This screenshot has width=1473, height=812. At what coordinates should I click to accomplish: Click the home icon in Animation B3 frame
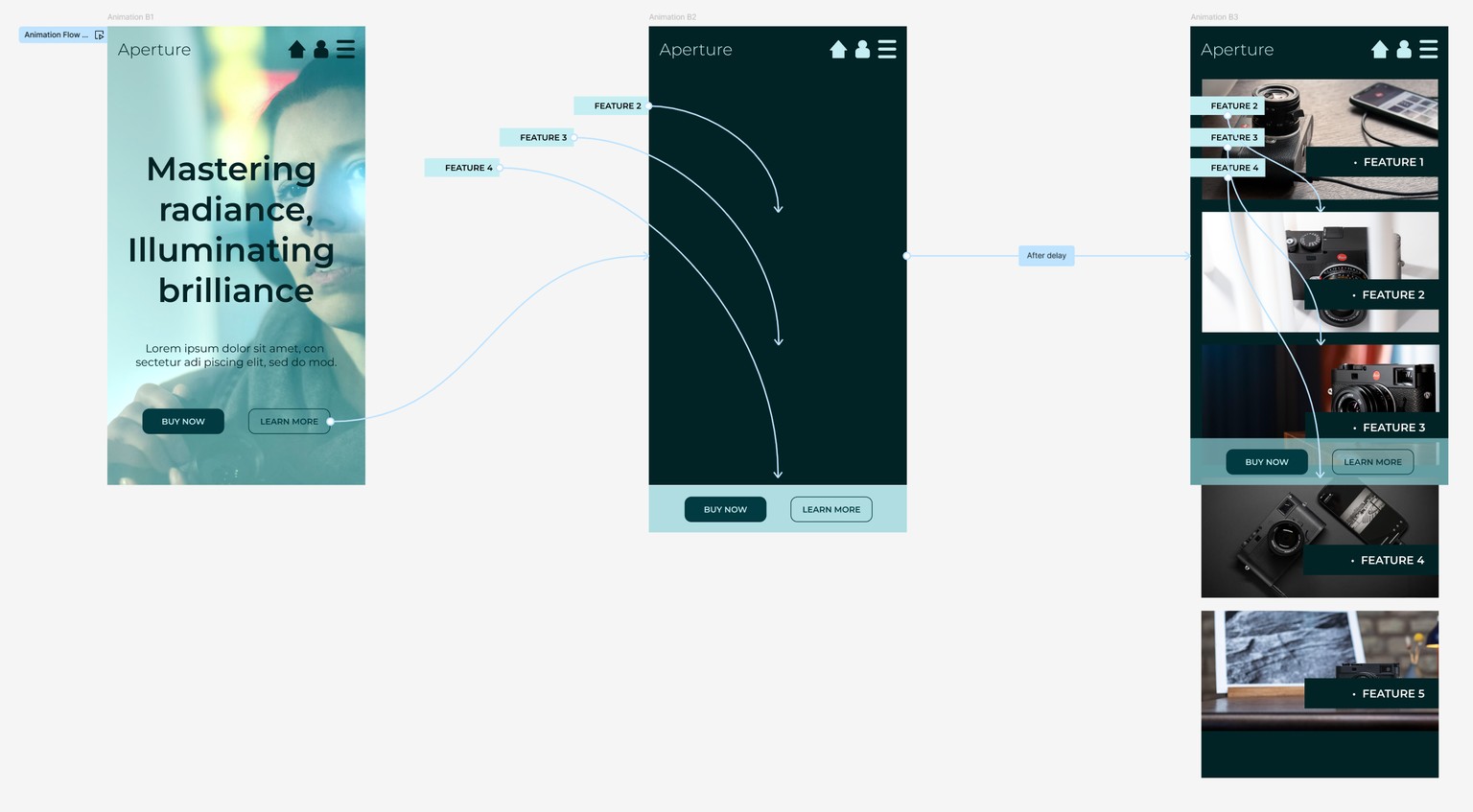1380,49
